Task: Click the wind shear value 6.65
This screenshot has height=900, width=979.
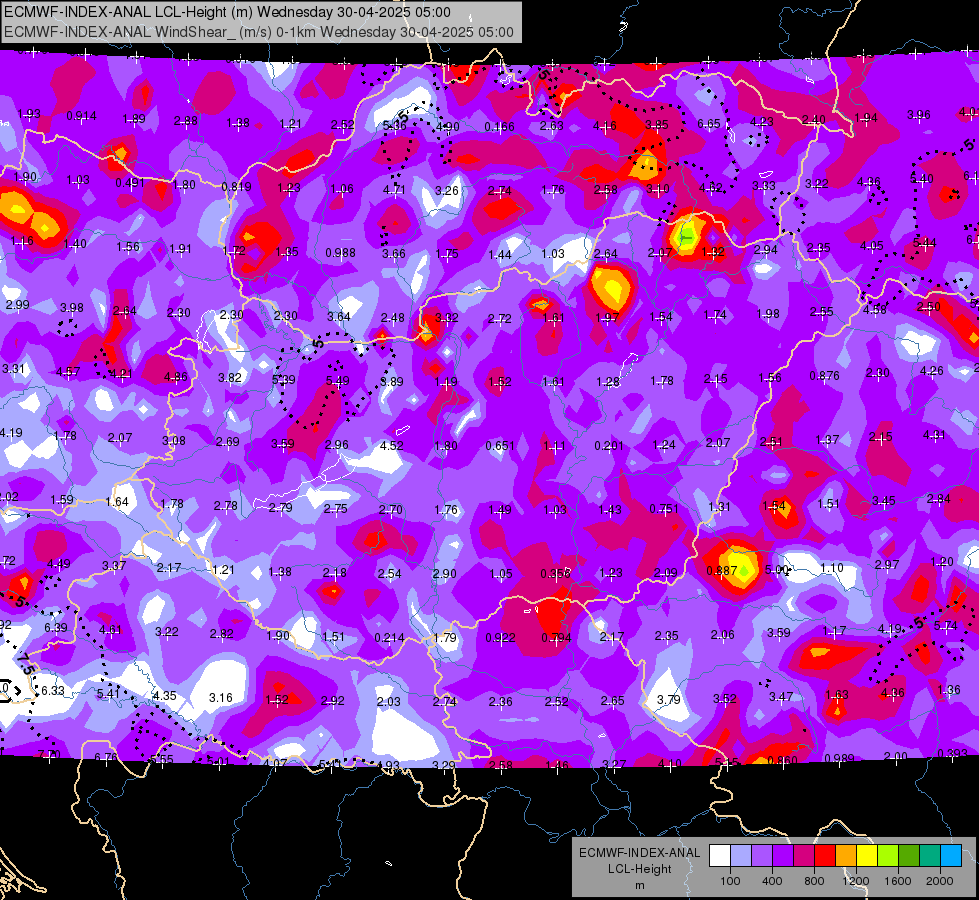Action: [x=709, y=124]
